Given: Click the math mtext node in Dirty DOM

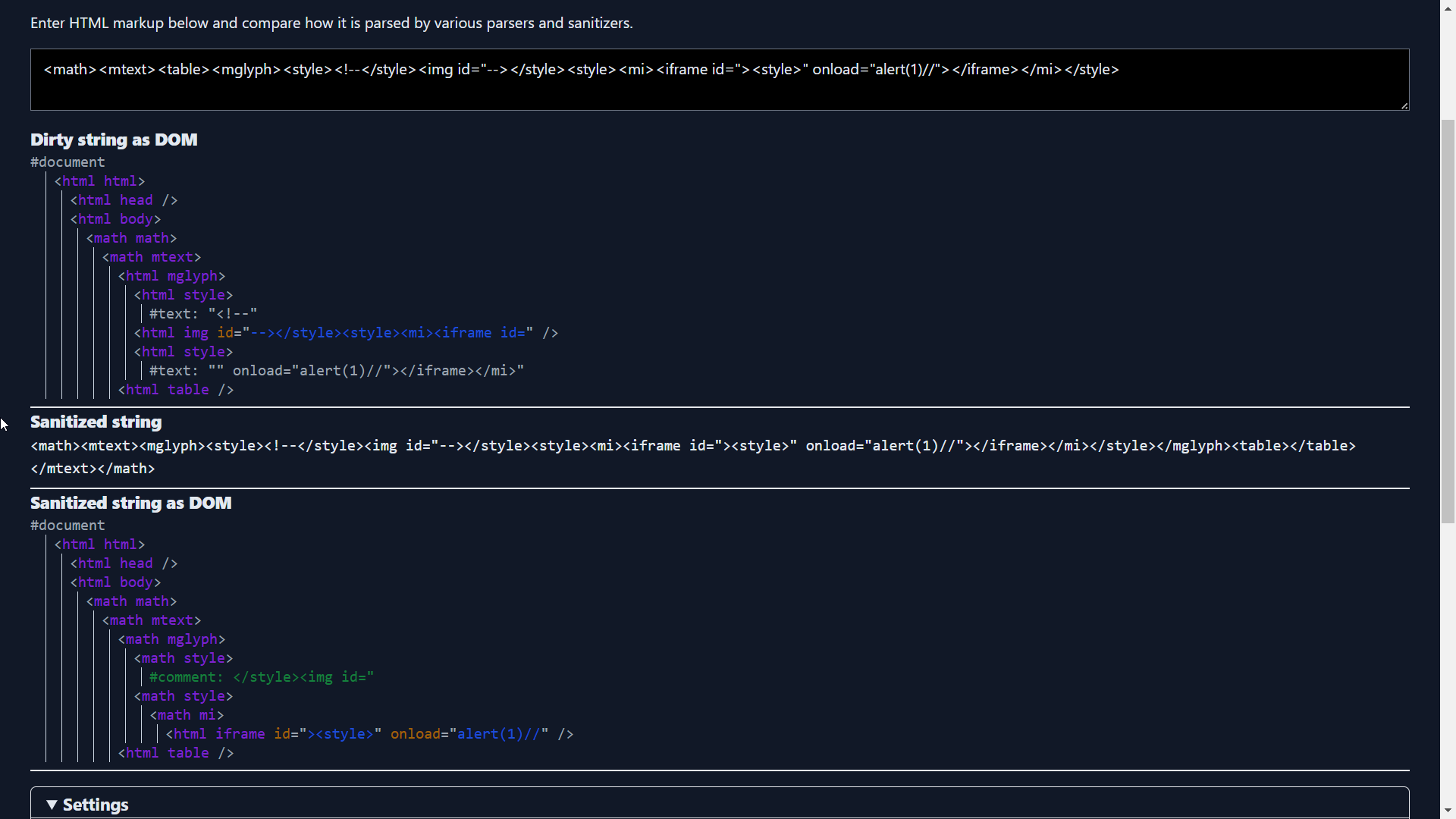Looking at the screenshot, I should click(x=151, y=257).
